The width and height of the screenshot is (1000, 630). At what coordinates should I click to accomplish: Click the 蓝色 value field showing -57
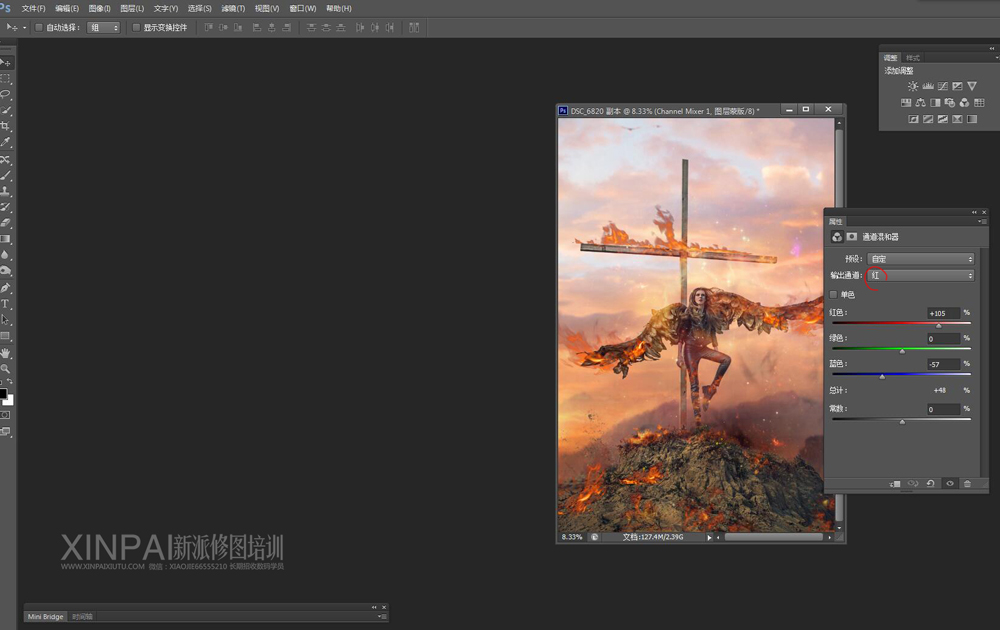pos(943,364)
